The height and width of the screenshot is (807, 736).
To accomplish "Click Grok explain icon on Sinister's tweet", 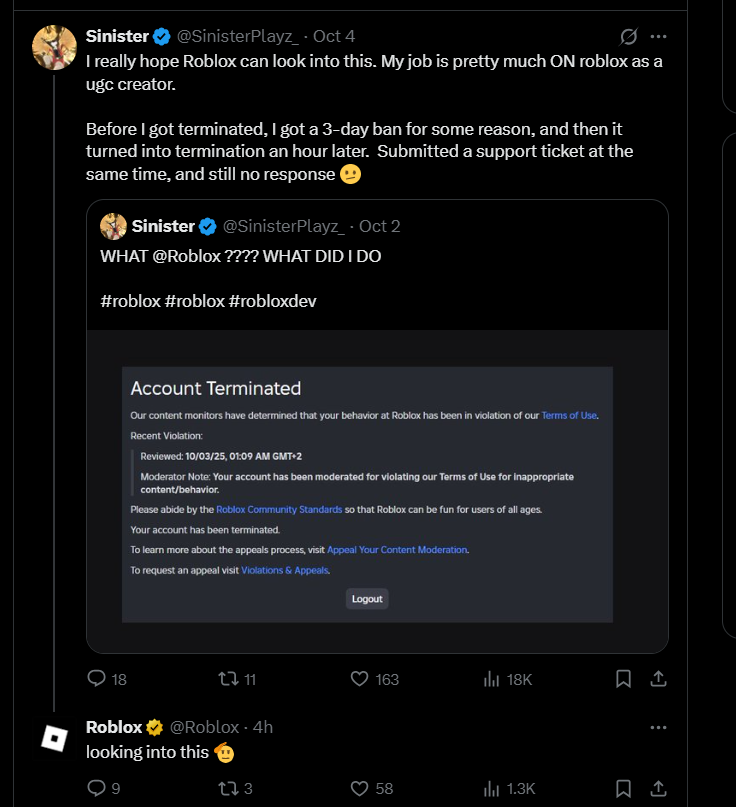I will pos(629,37).
